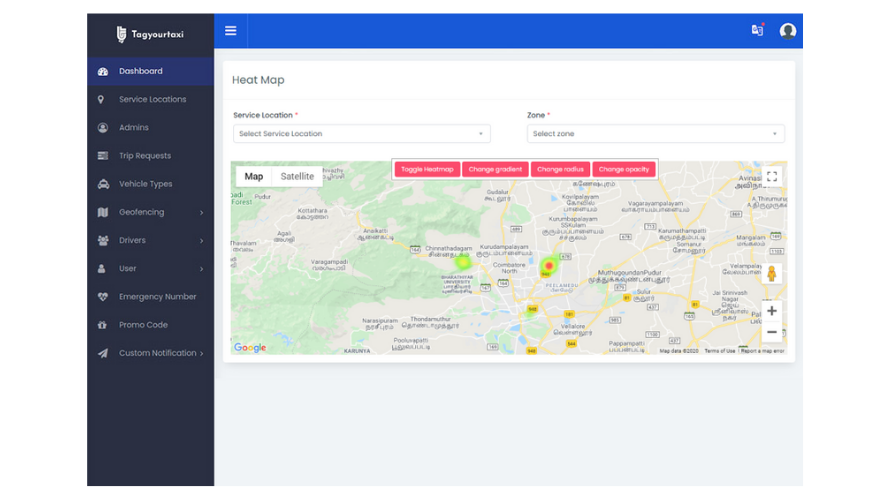The height and width of the screenshot is (500, 890).
Task: Click the hamburger menu icon
Action: [x=230, y=31]
